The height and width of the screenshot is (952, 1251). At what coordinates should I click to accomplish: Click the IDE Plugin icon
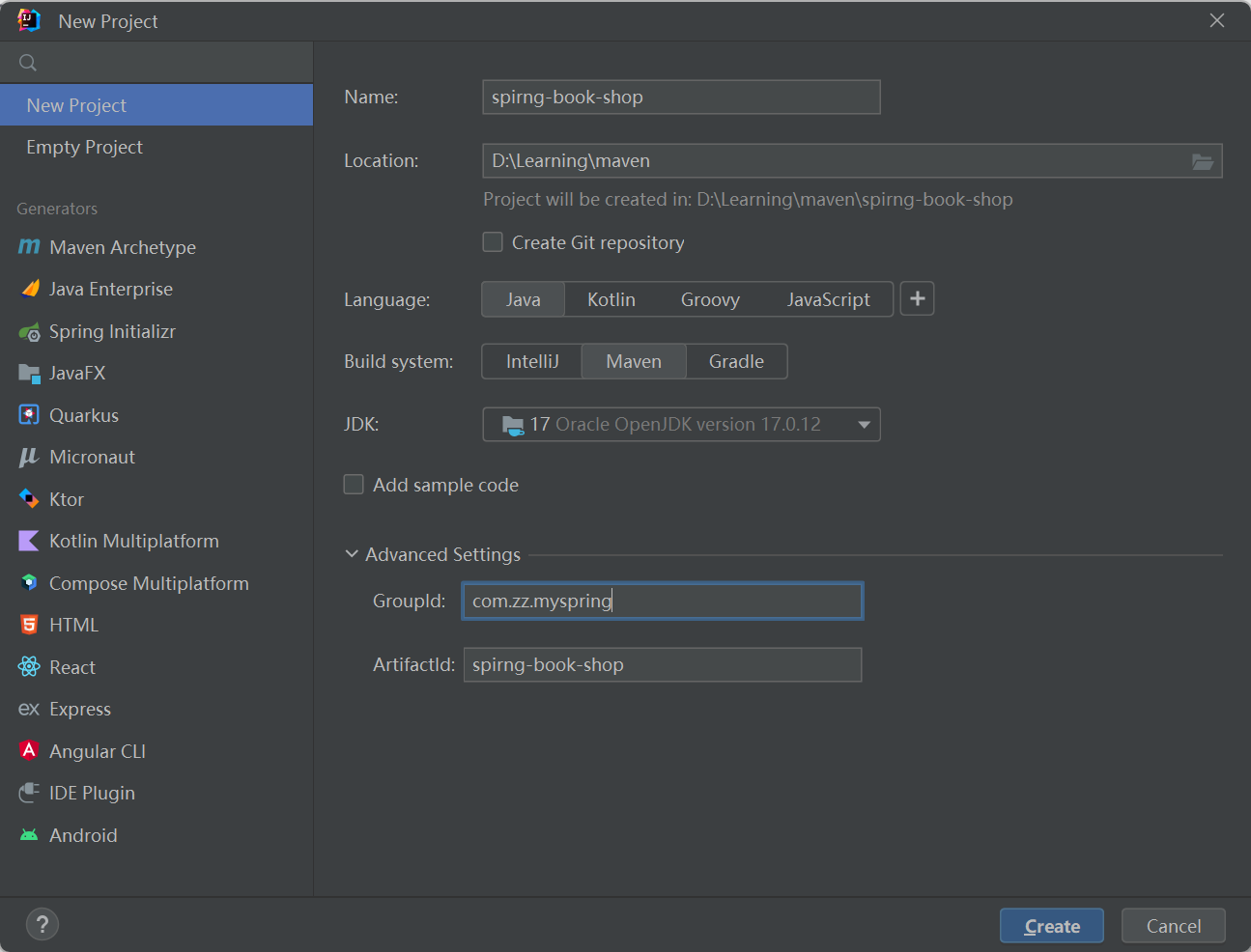coord(29,793)
